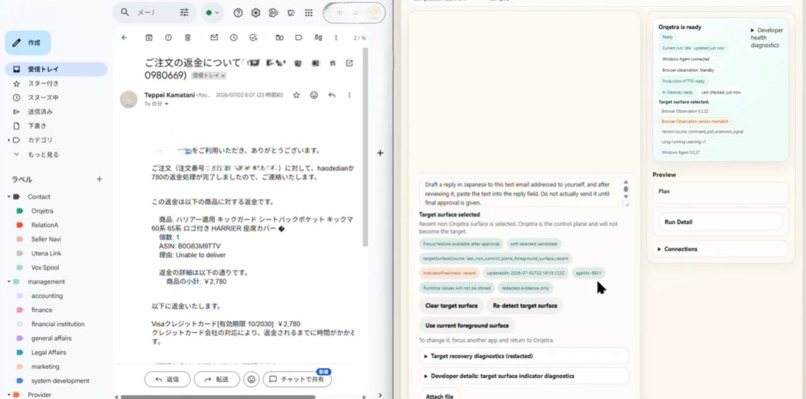Add emoji reaction beside the star
This screenshot has height=399, width=806.
click(x=314, y=95)
